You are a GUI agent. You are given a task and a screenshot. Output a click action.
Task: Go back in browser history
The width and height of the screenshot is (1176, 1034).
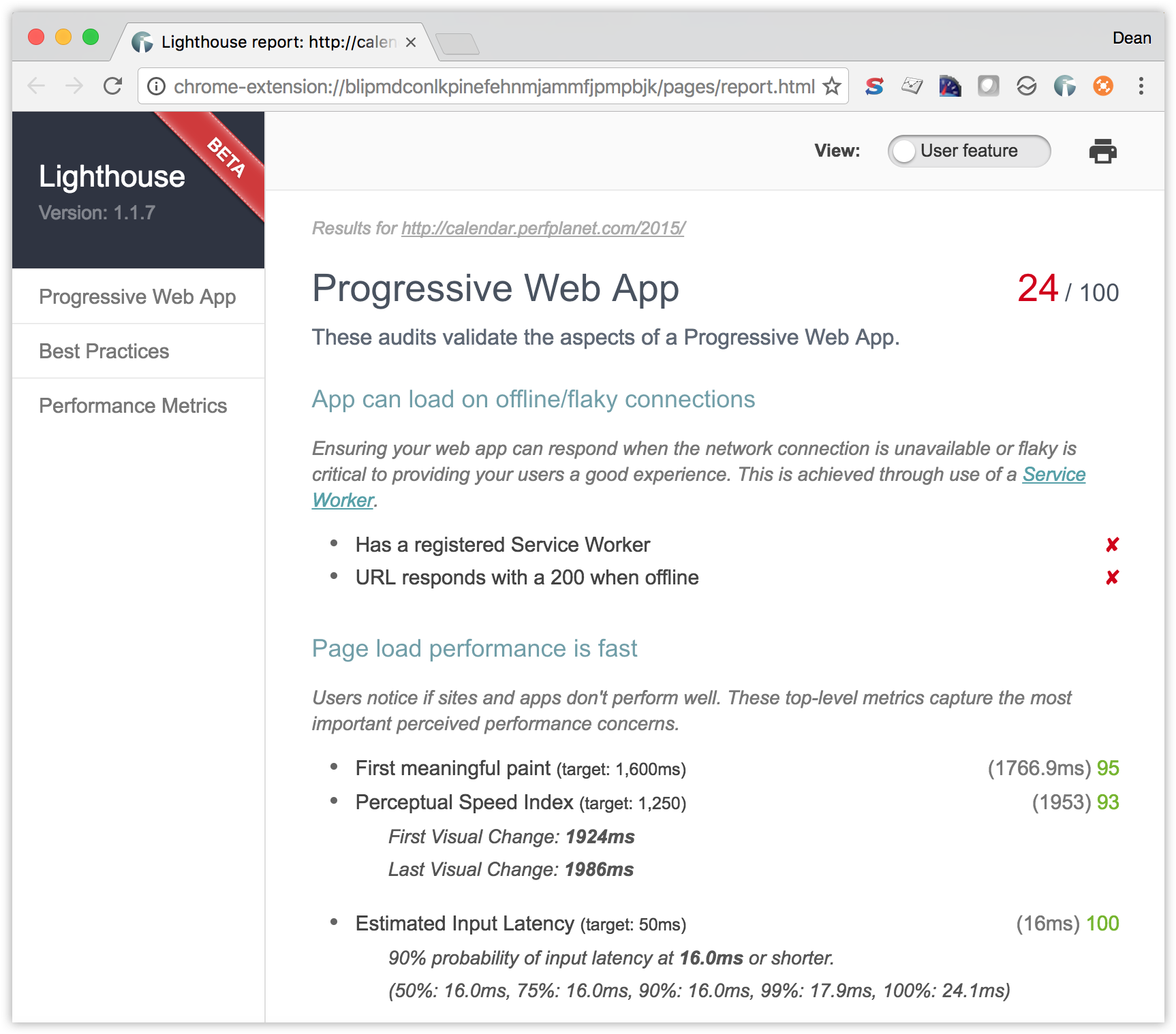click(36, 87)
